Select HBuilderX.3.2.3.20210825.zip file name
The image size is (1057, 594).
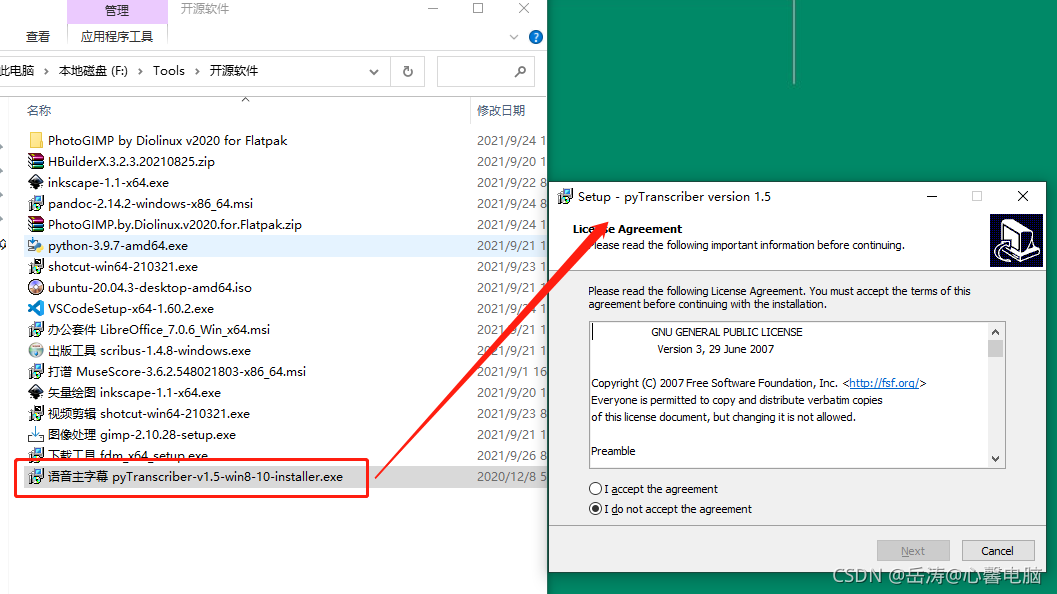131,161
